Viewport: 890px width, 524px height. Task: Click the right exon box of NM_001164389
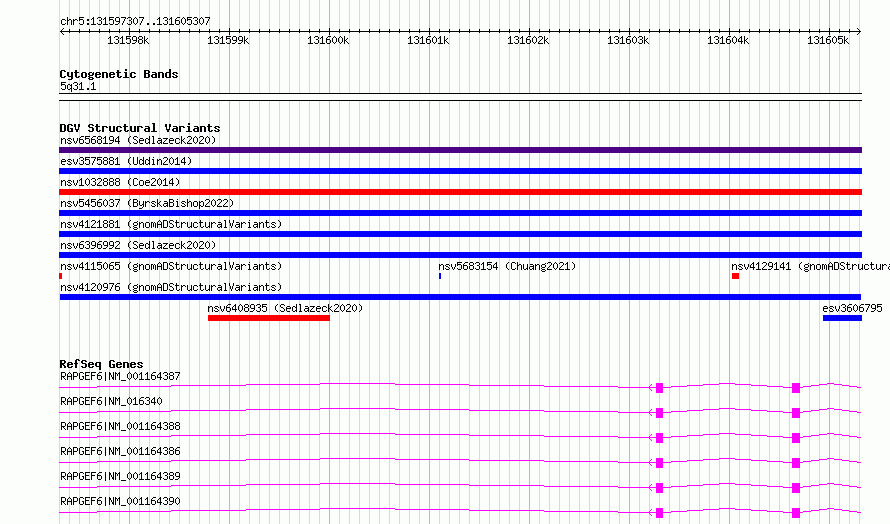(x=796, y=488)
